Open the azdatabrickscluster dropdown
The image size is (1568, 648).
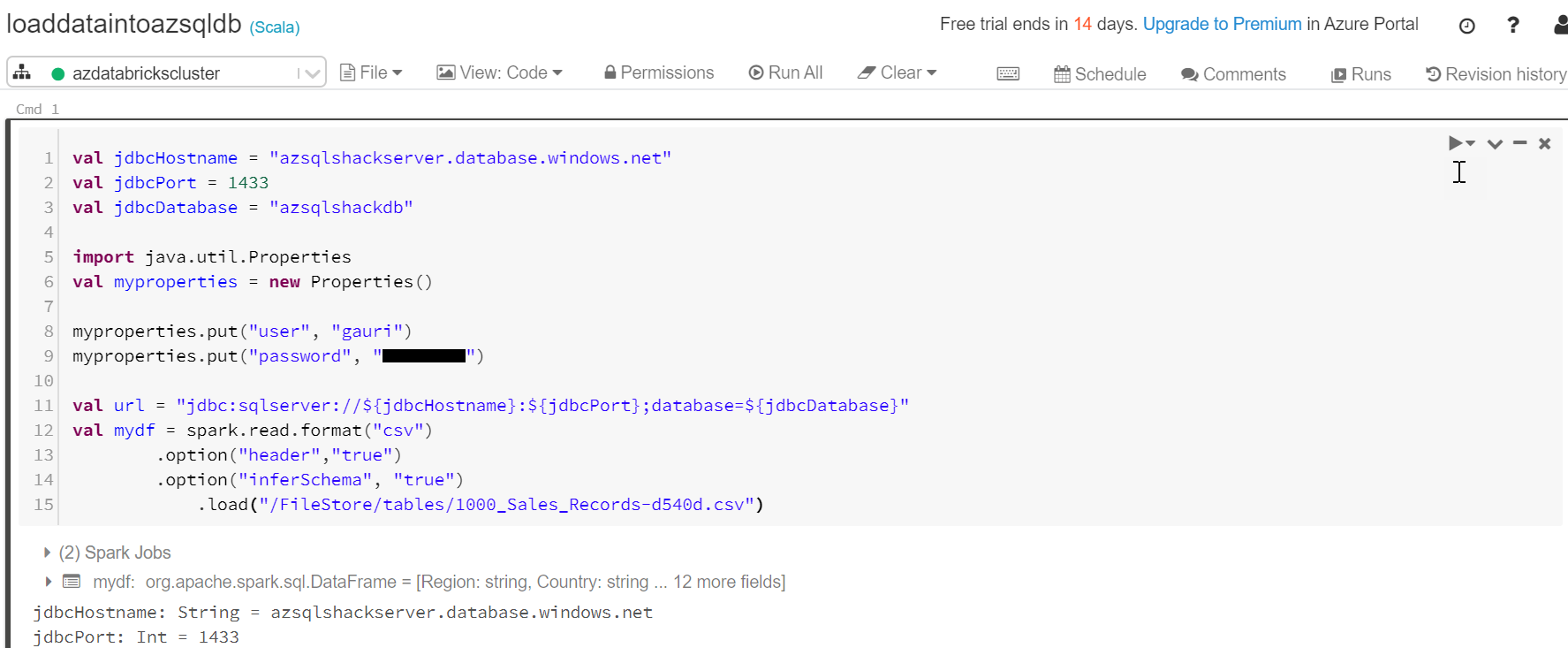click(311, 73)
